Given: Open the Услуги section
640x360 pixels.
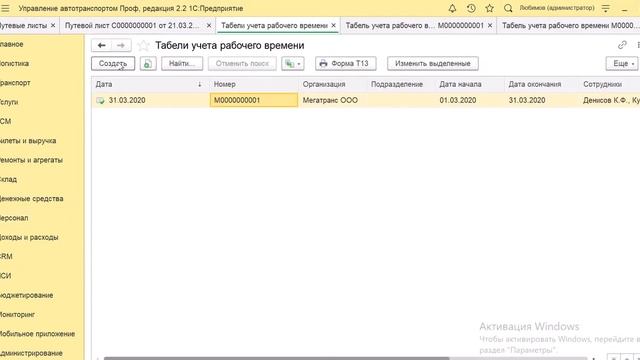Looking at the screenshot, I should click(x=9, y=102).
